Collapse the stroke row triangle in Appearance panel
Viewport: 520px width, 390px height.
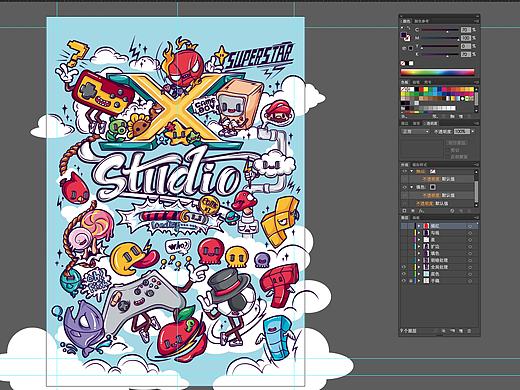click(411, 171)
